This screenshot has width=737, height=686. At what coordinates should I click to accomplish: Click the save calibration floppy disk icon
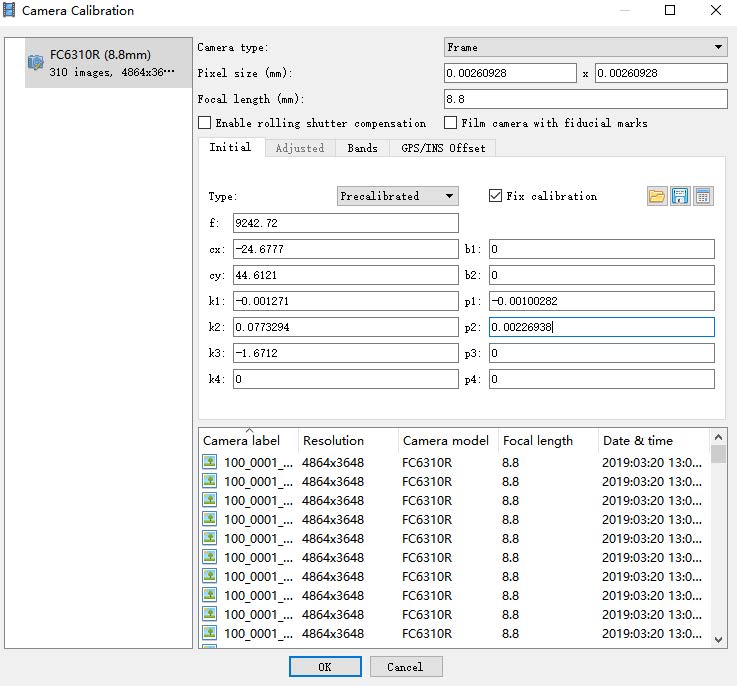(x=680, y=197)
